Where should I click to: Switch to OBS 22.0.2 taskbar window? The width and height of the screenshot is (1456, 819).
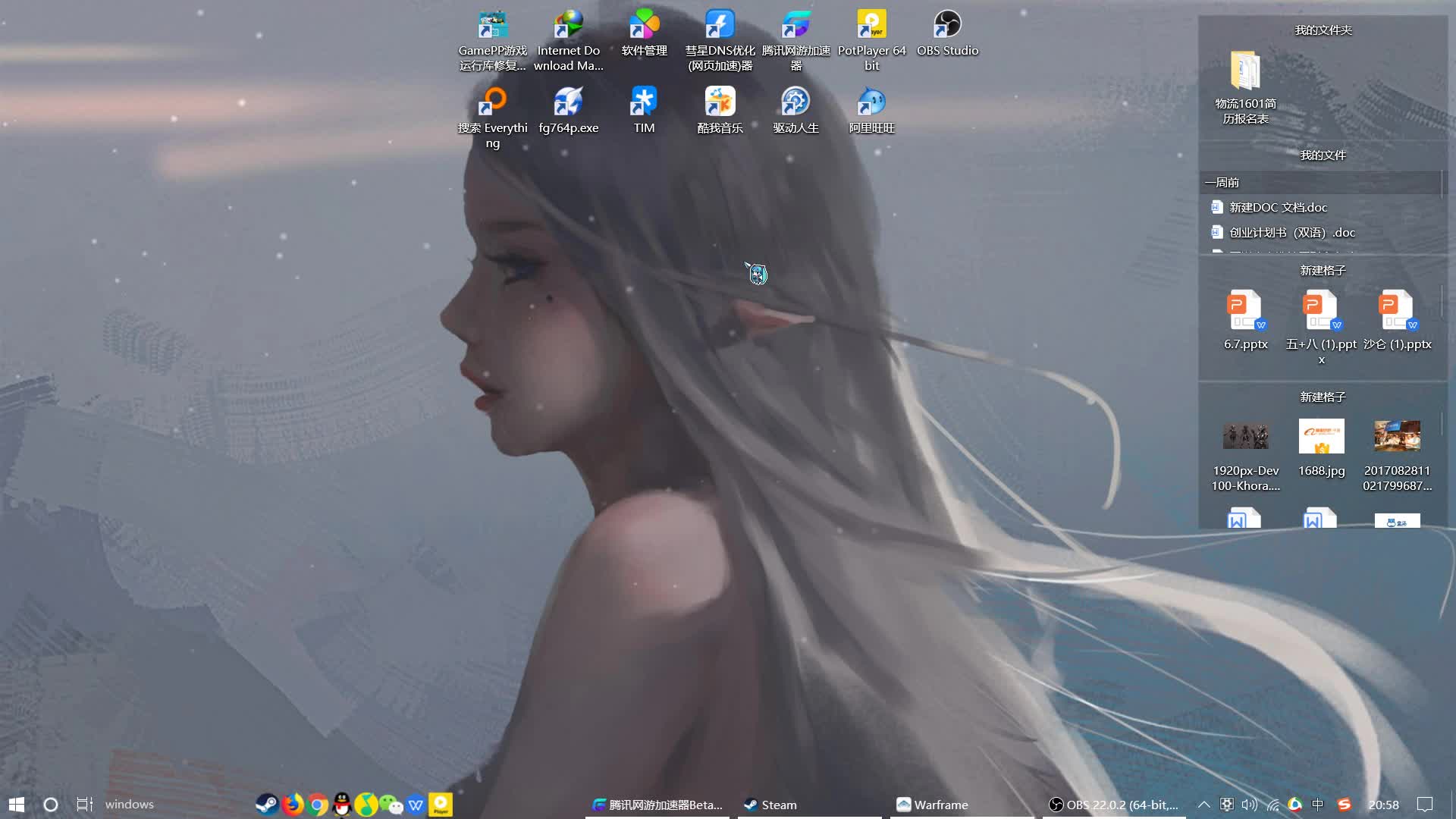point(1114,804)
